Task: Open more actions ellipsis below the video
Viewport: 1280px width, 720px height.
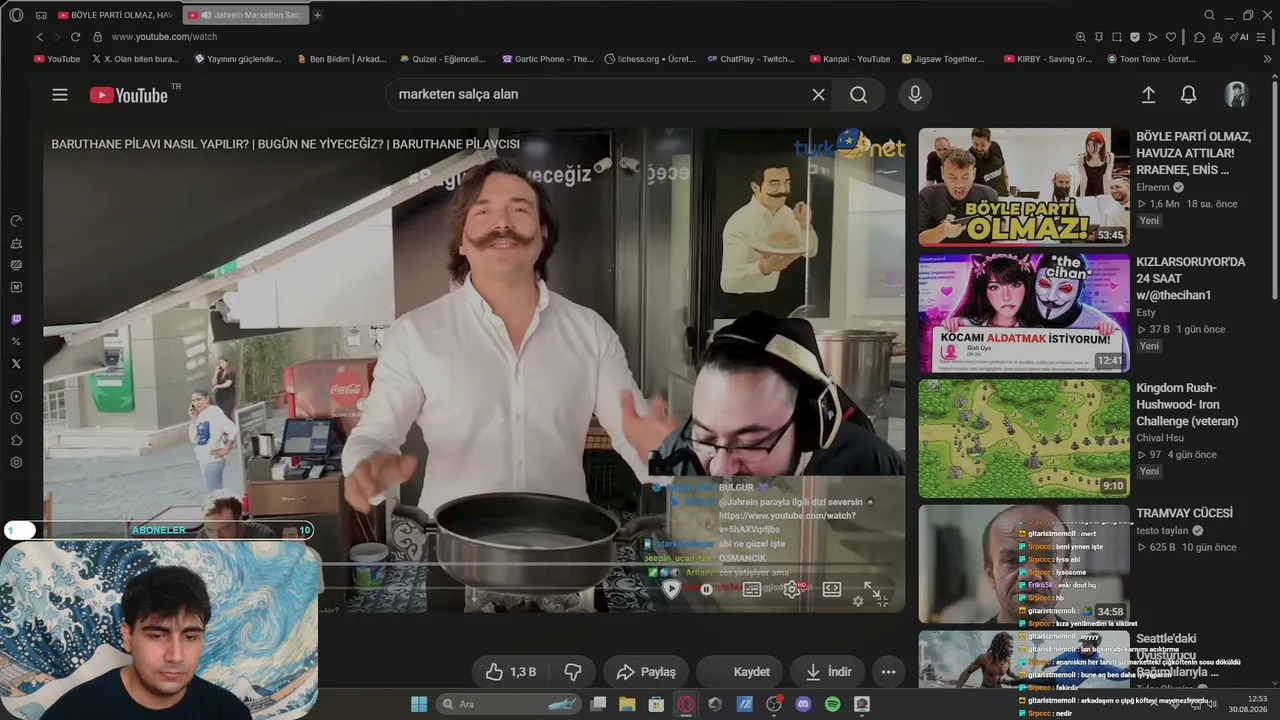Action: point(888,672)
